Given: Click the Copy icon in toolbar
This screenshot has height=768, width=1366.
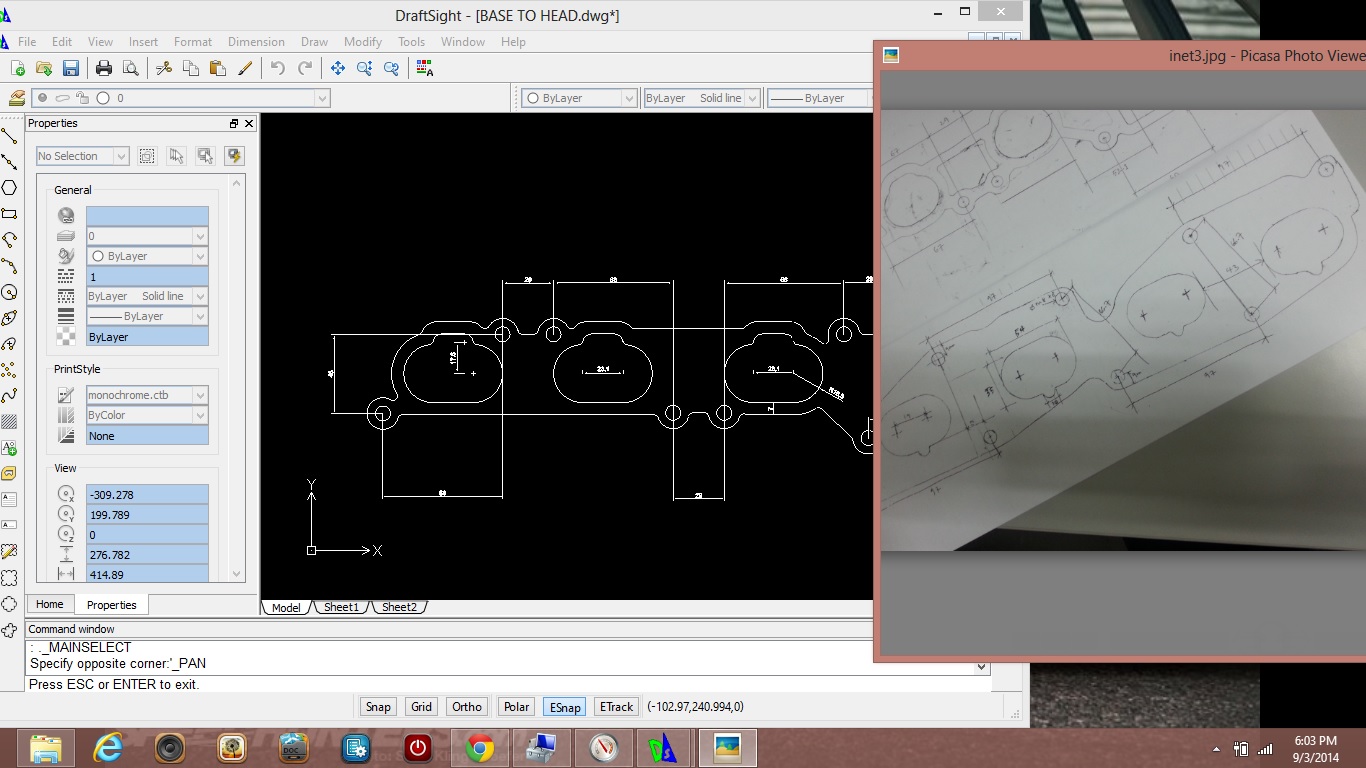Looking at the screenshot, I should point(191,68).
